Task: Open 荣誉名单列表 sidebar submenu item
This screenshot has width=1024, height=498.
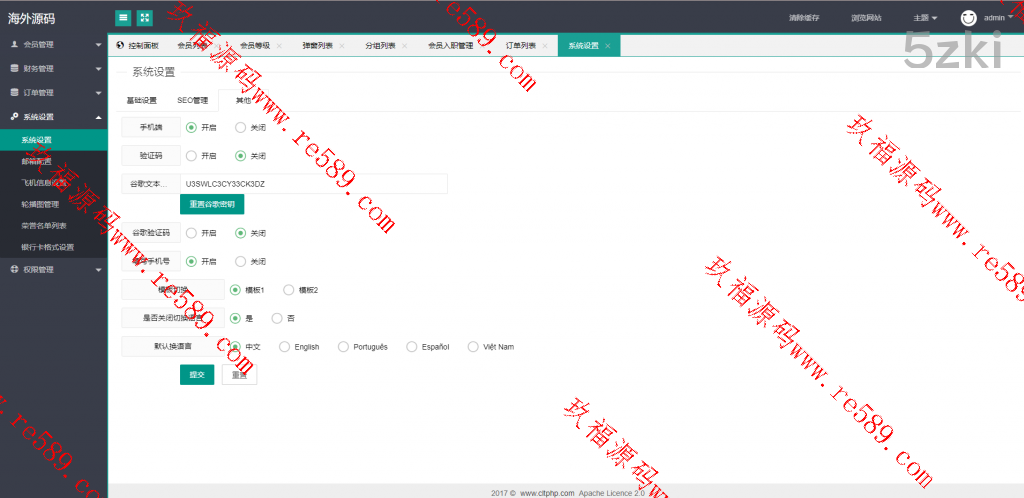Action: (54, 226)
